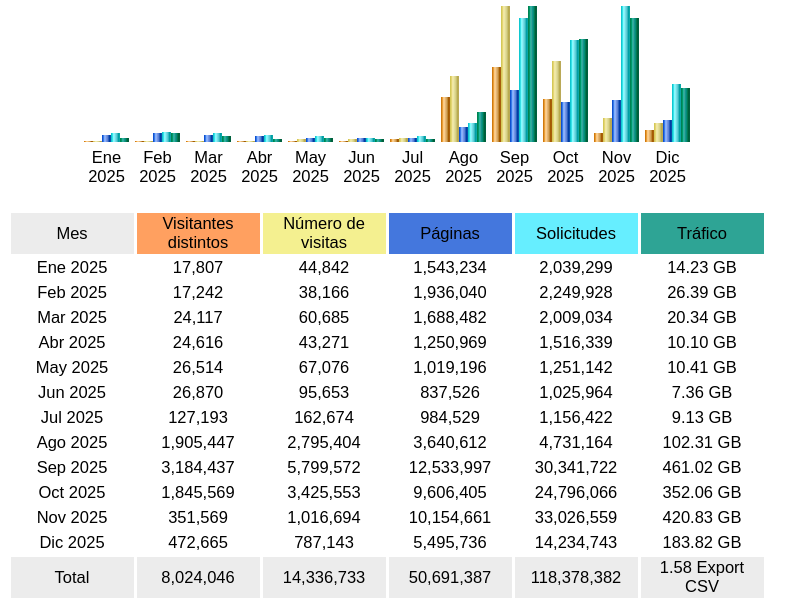Click the tall cyan bar for Nov 2025
The image size is (792, 614).
click(x=625, y=75)
